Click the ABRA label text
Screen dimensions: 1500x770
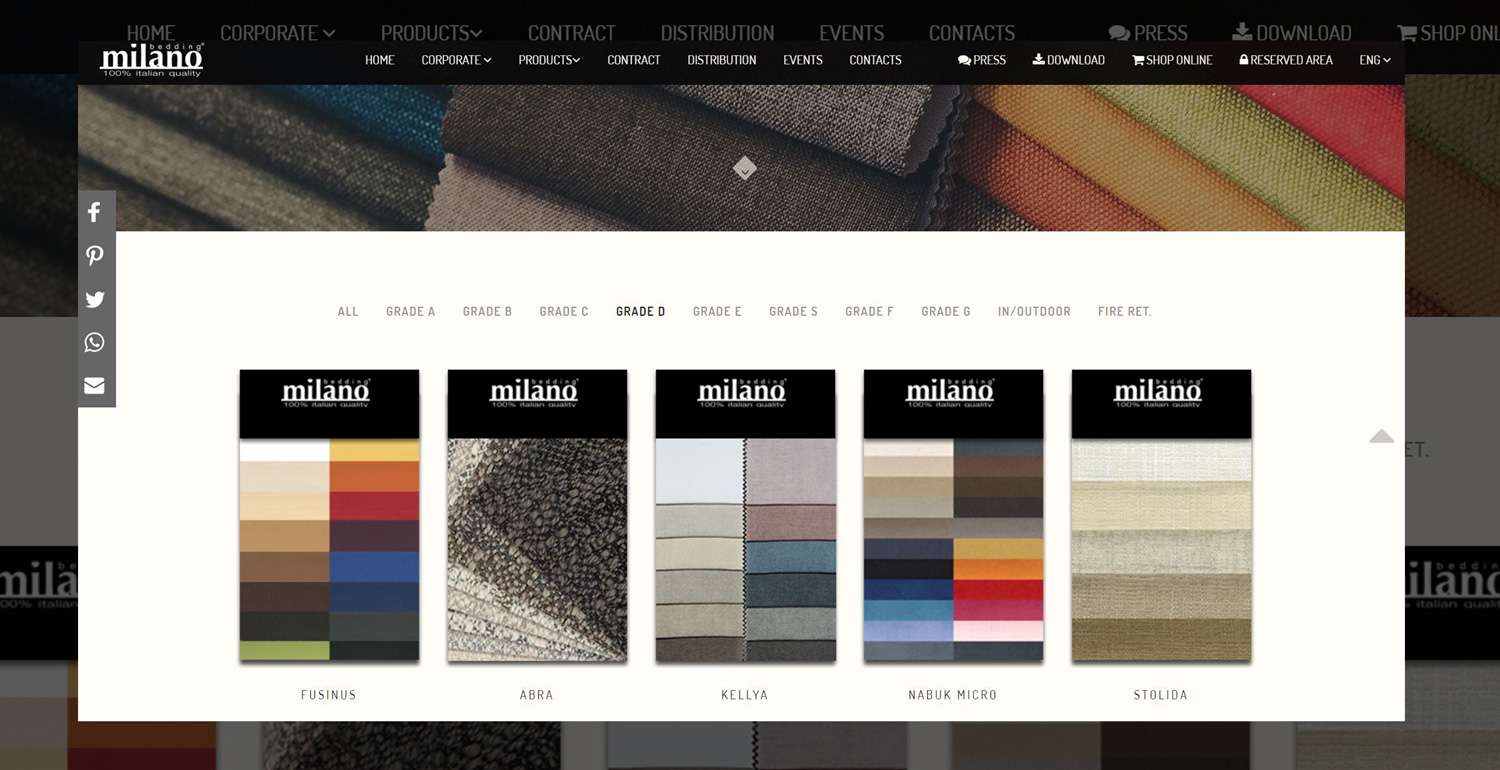(537, 695)
